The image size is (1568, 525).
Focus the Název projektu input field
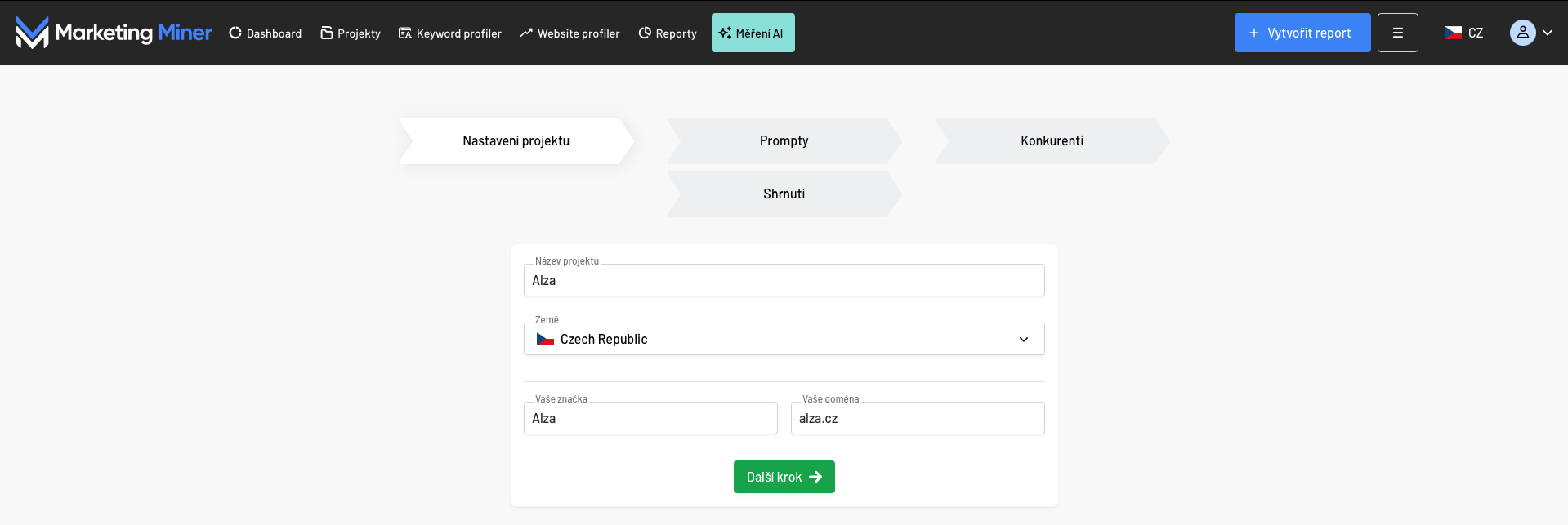[x=784, y=280]
